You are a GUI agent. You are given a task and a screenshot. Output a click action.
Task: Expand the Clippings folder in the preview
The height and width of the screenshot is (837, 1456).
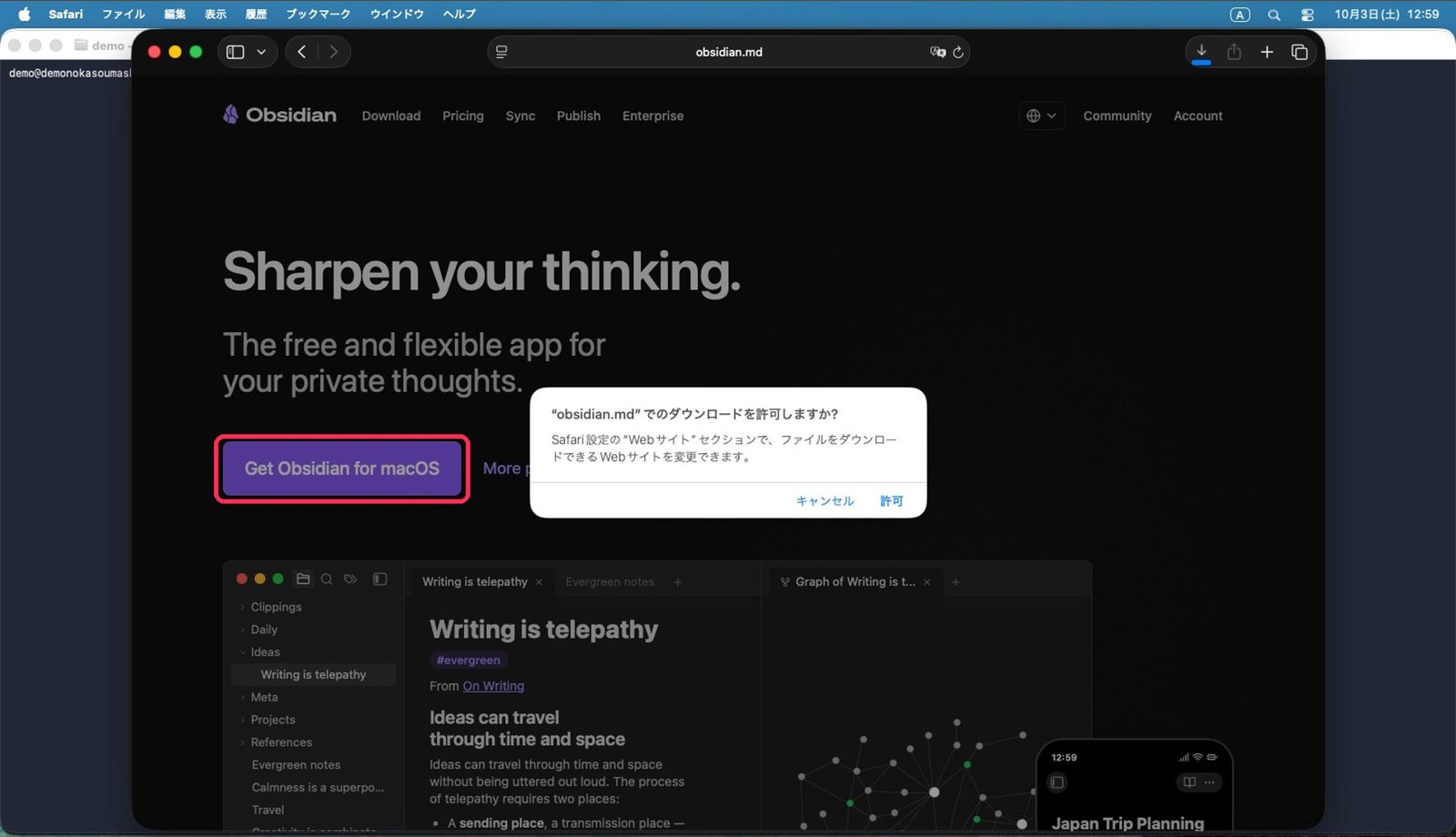[242, 607]
